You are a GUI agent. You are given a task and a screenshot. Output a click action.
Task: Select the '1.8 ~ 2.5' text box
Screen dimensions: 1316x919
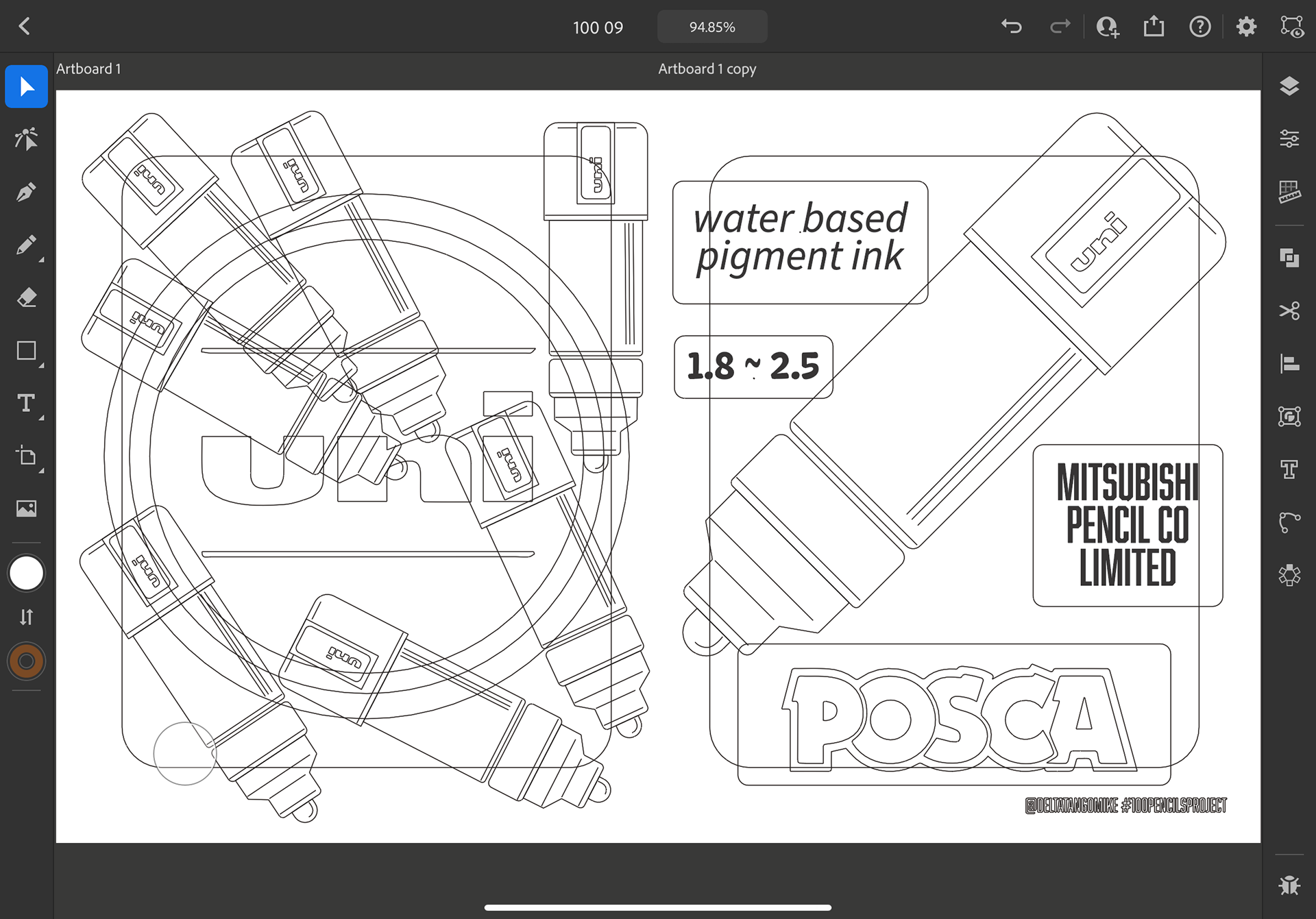[x=753, y=367]
